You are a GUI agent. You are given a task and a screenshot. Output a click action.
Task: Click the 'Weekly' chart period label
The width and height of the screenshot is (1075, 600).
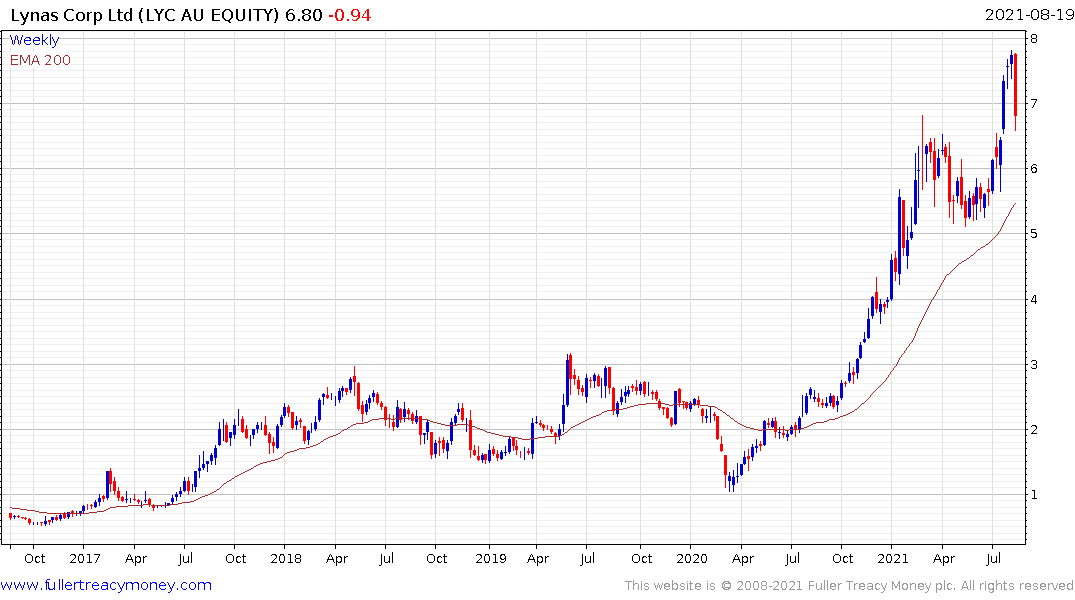pyautogui.click(x=34, y=40)
